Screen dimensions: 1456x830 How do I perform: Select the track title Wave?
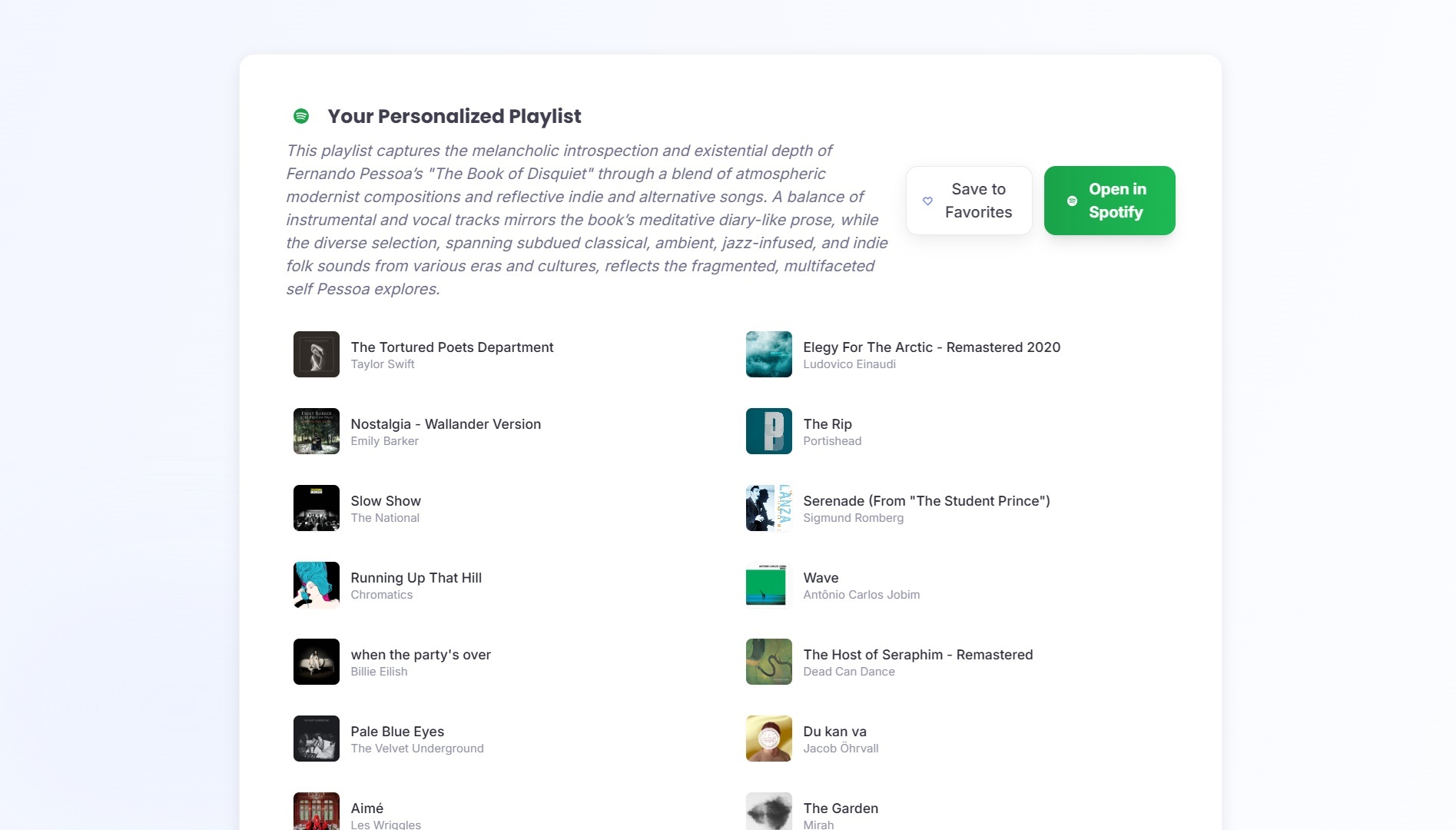pos(821,578)
